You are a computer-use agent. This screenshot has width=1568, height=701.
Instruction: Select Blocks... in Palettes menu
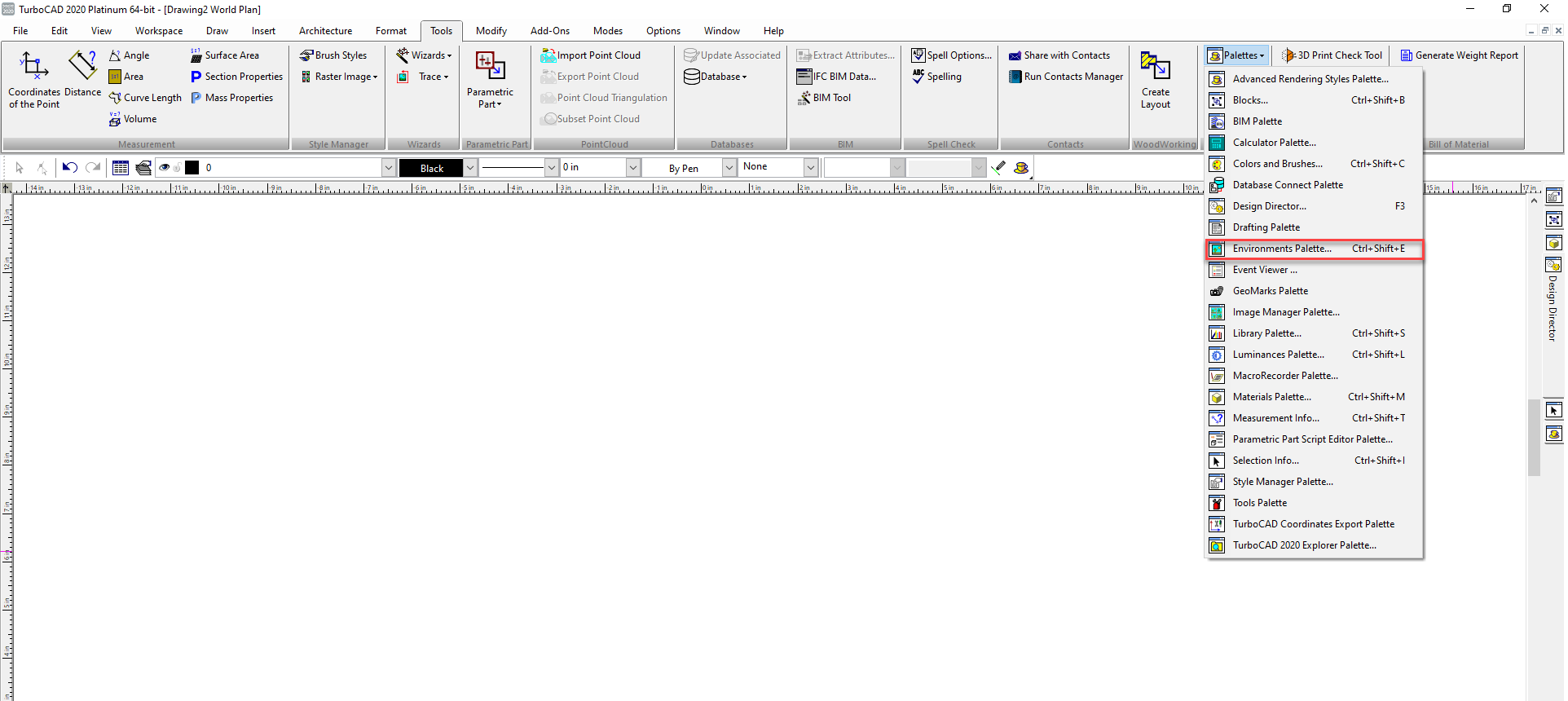click(1315, 100)
